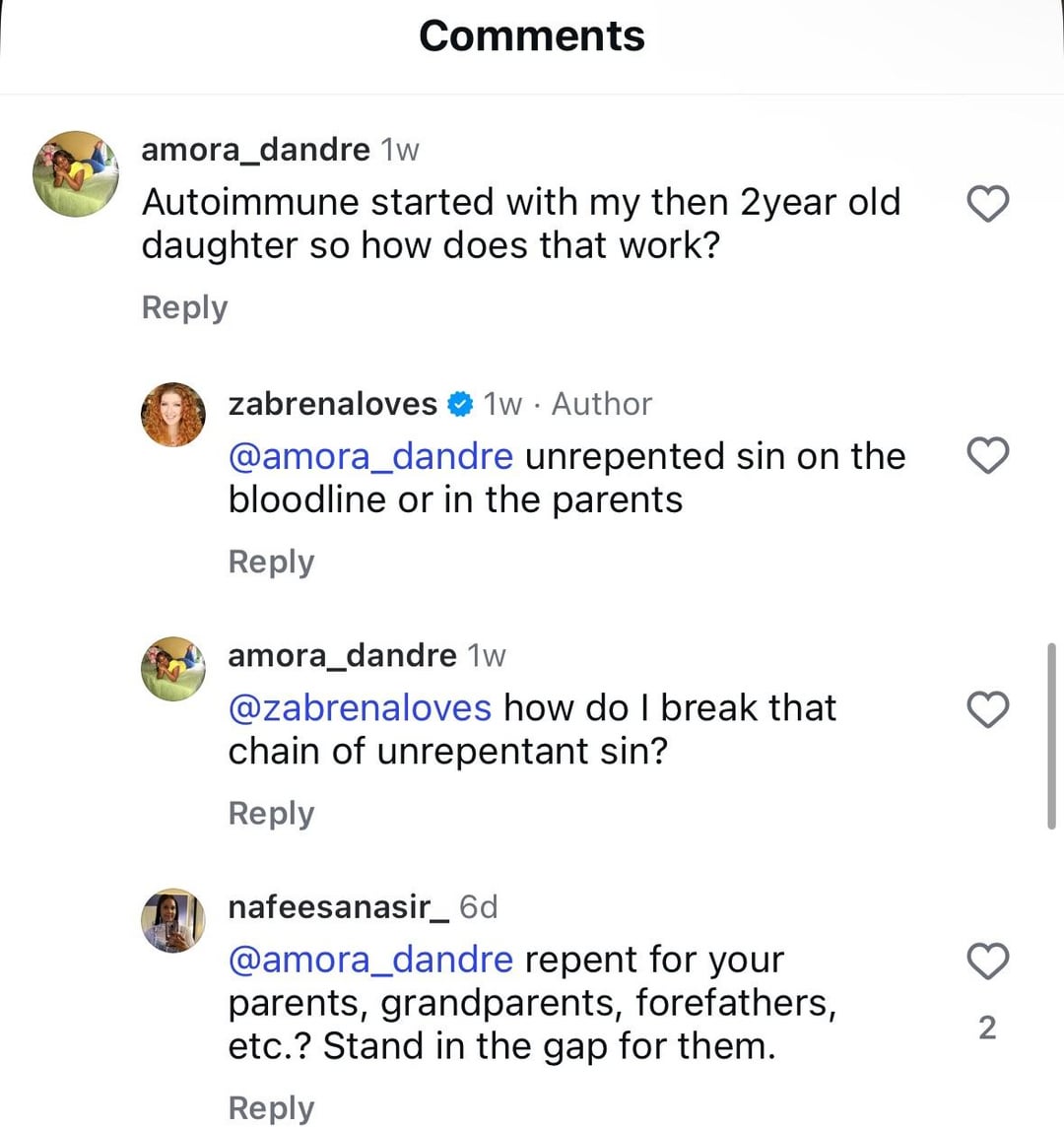
Task: Click the comments scrollbar handle
Action: pos(1051,736)
